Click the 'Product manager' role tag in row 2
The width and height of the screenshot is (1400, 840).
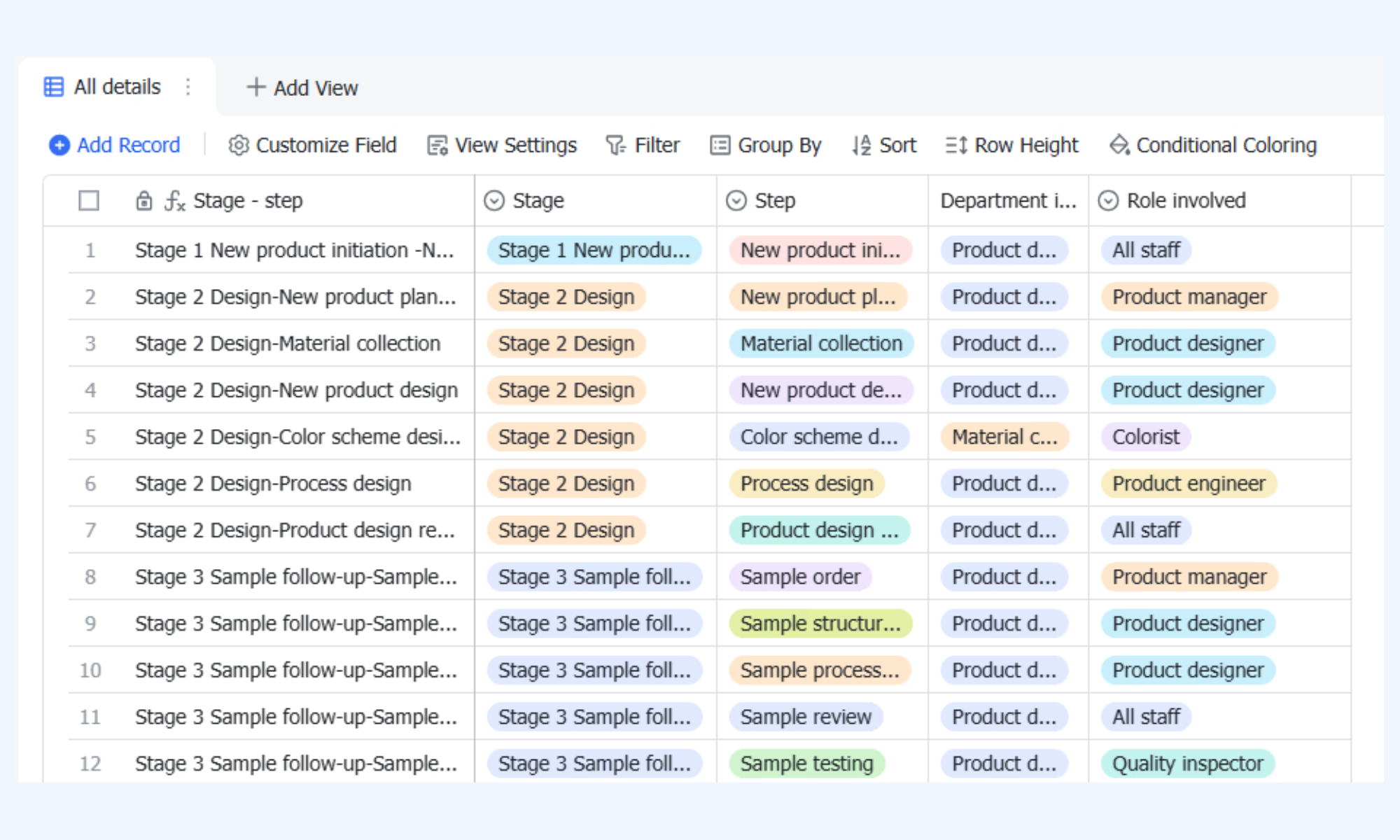pyautogui.click(x=1189, y=297)
